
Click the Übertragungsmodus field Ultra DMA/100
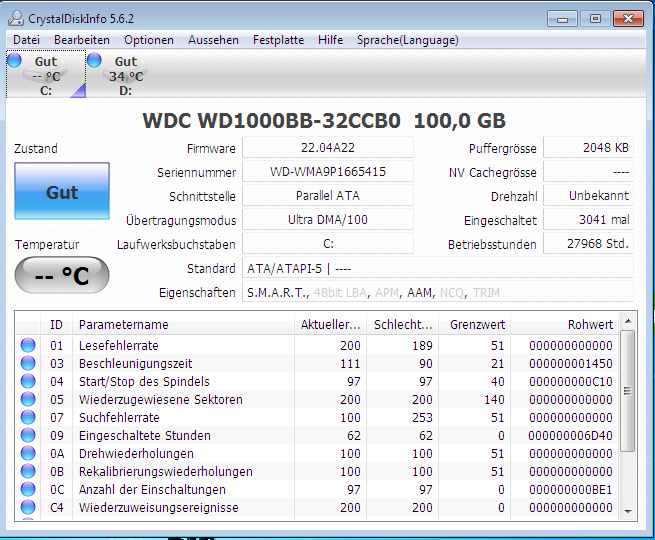328,220
